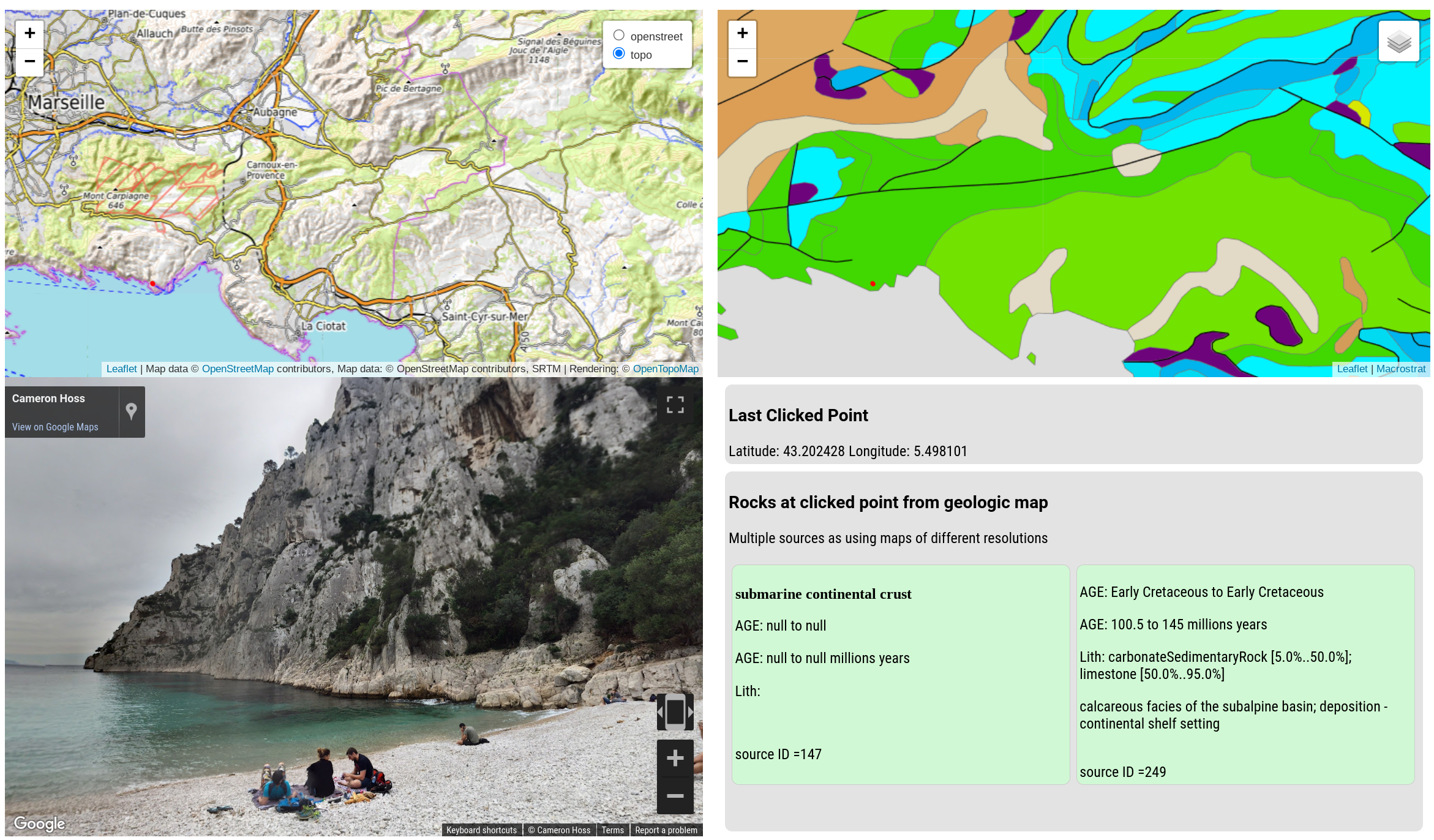Click the red marker on geologic map

click(873, 283)
